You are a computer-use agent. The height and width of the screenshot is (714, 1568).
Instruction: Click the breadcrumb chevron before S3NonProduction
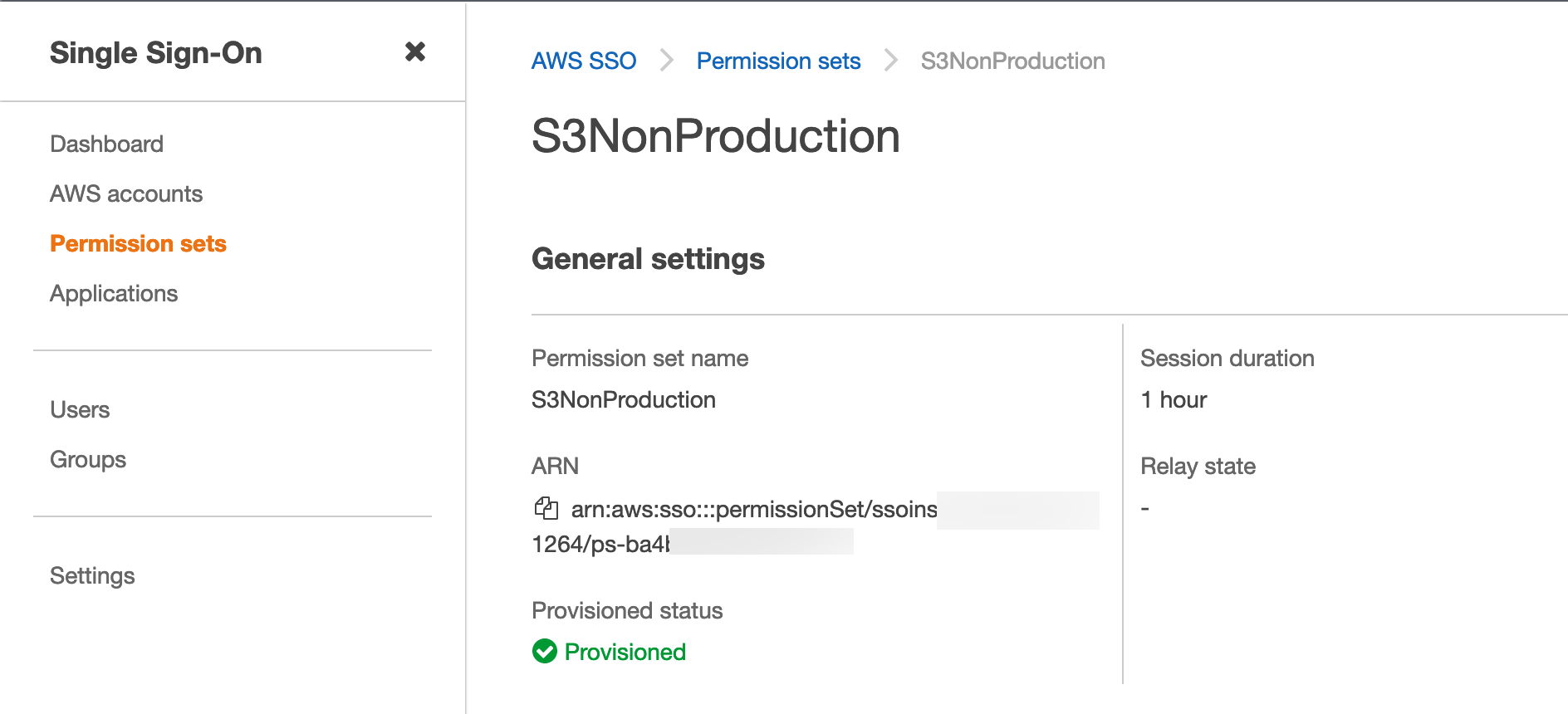(891, 61)
